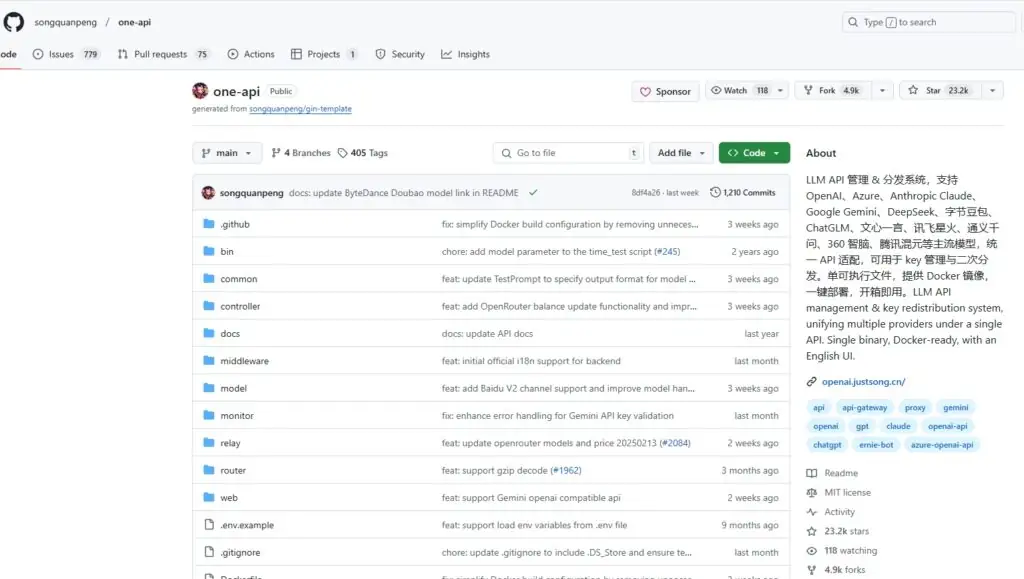Image resolution: width=1024 pixels, height=579 pixels.
Task: Open the main branch selector dropdown
Action: [x=227, y=152]
